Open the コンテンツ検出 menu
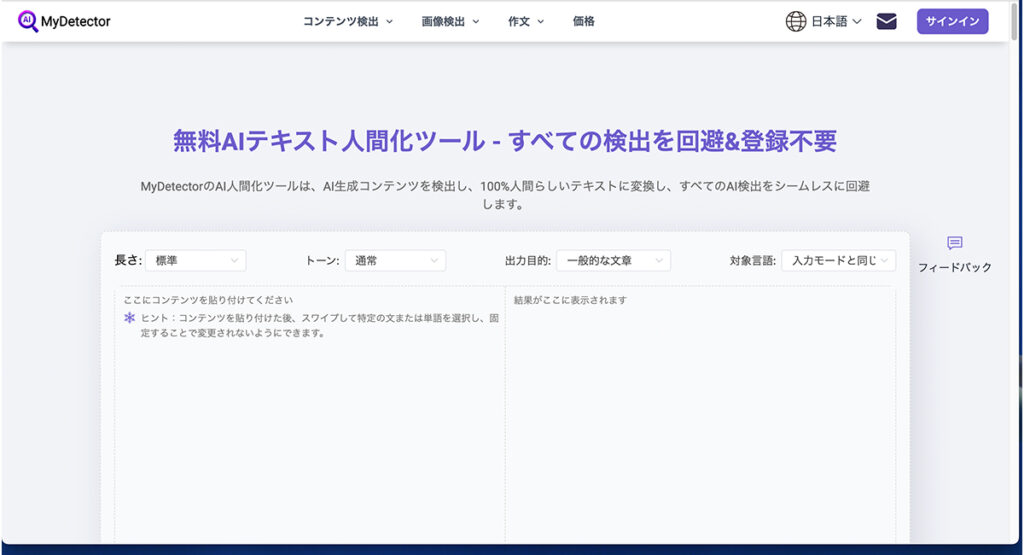Screen dimensions: 1024x555 (347, 21)
